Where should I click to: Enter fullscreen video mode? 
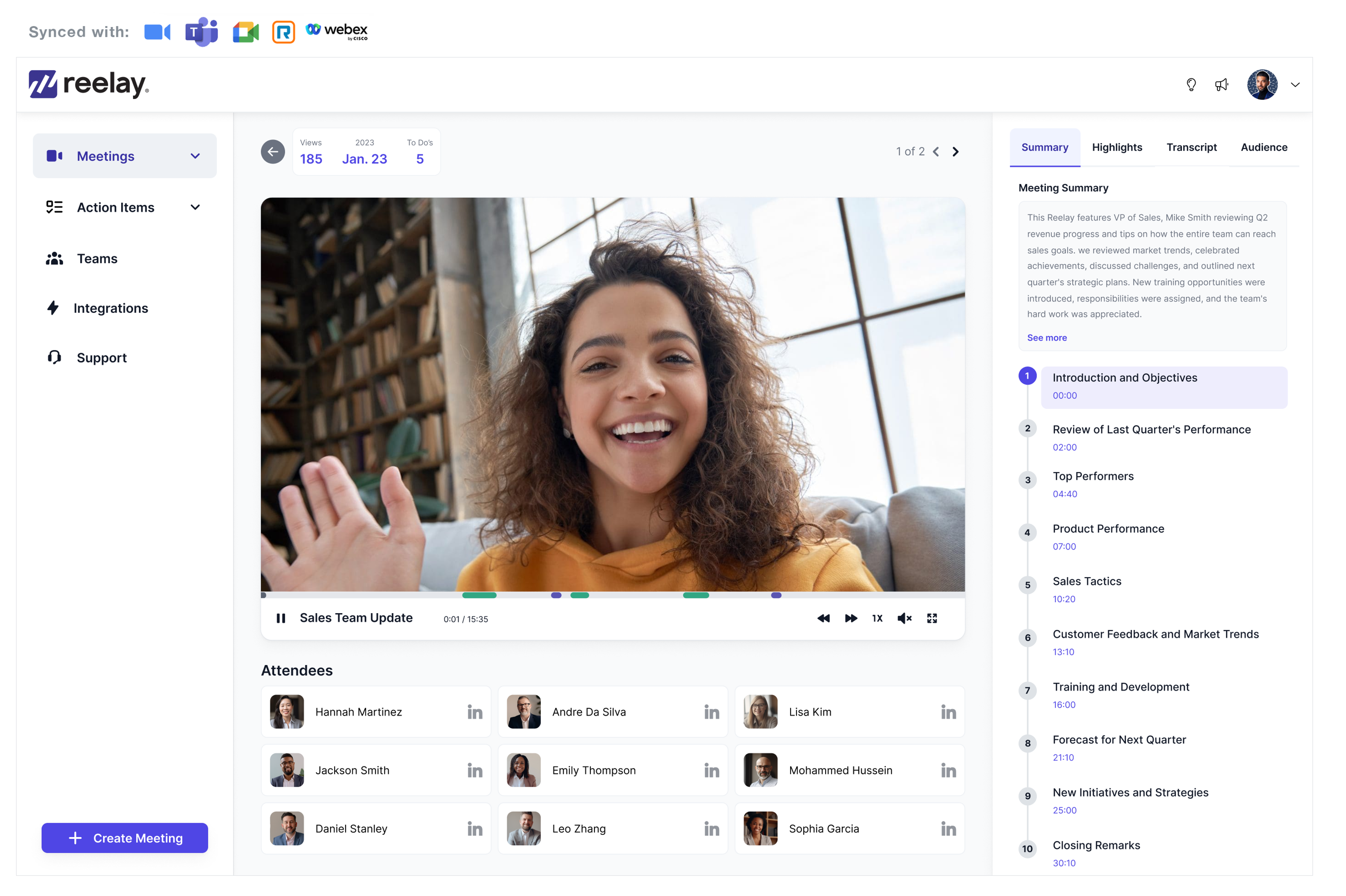tap(932, 618)
